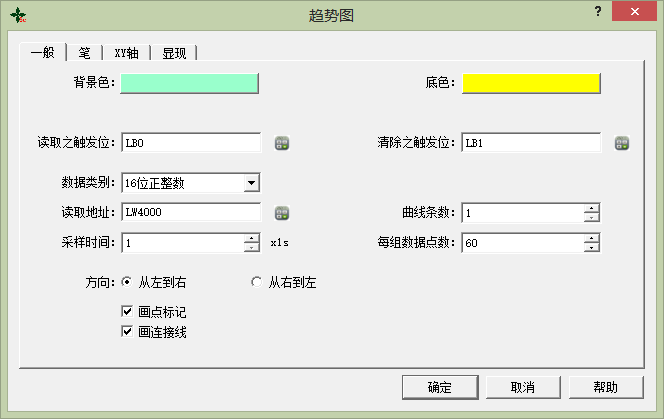
Task: Decrease the 每组数据点数 spinner value
Action: [x=592, y=247]
